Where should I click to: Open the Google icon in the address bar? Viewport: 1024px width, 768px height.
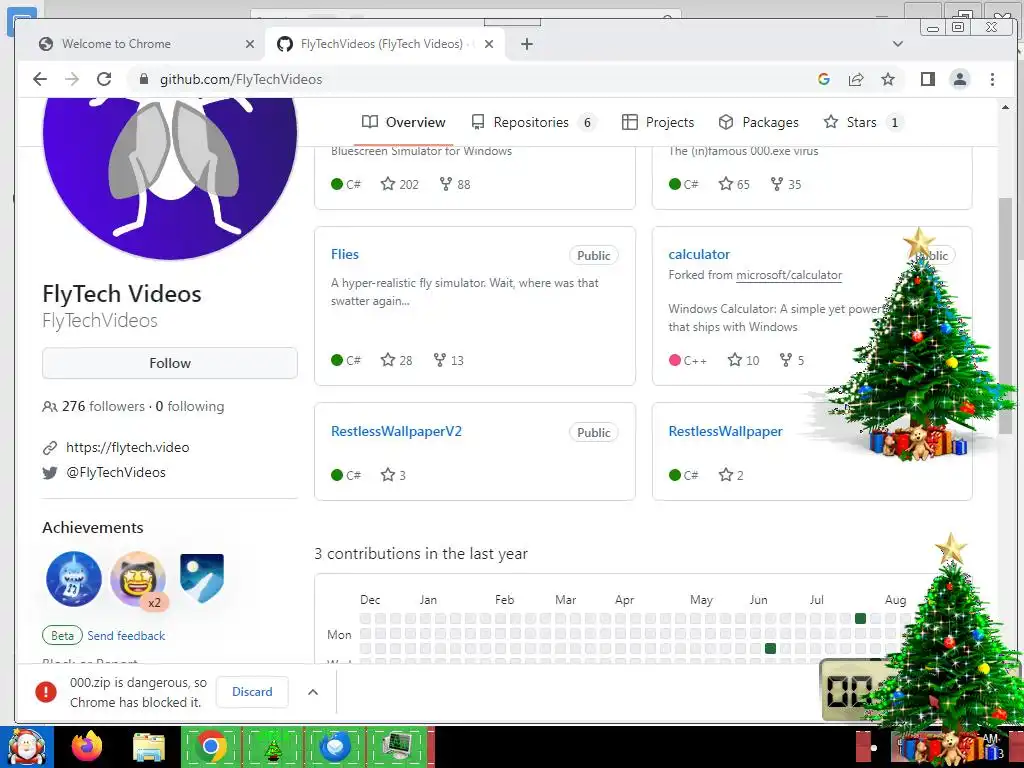(824, 79)
